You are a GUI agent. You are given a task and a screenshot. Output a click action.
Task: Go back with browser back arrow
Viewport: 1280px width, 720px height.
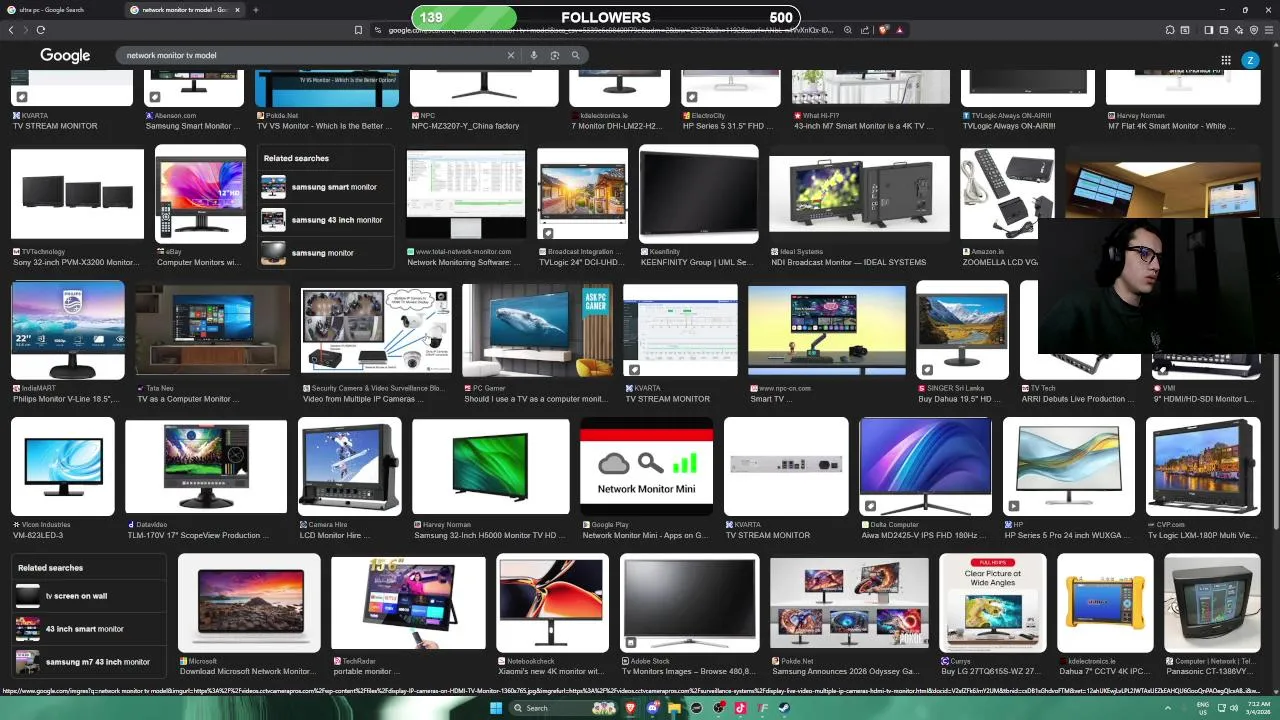point(11,30)
